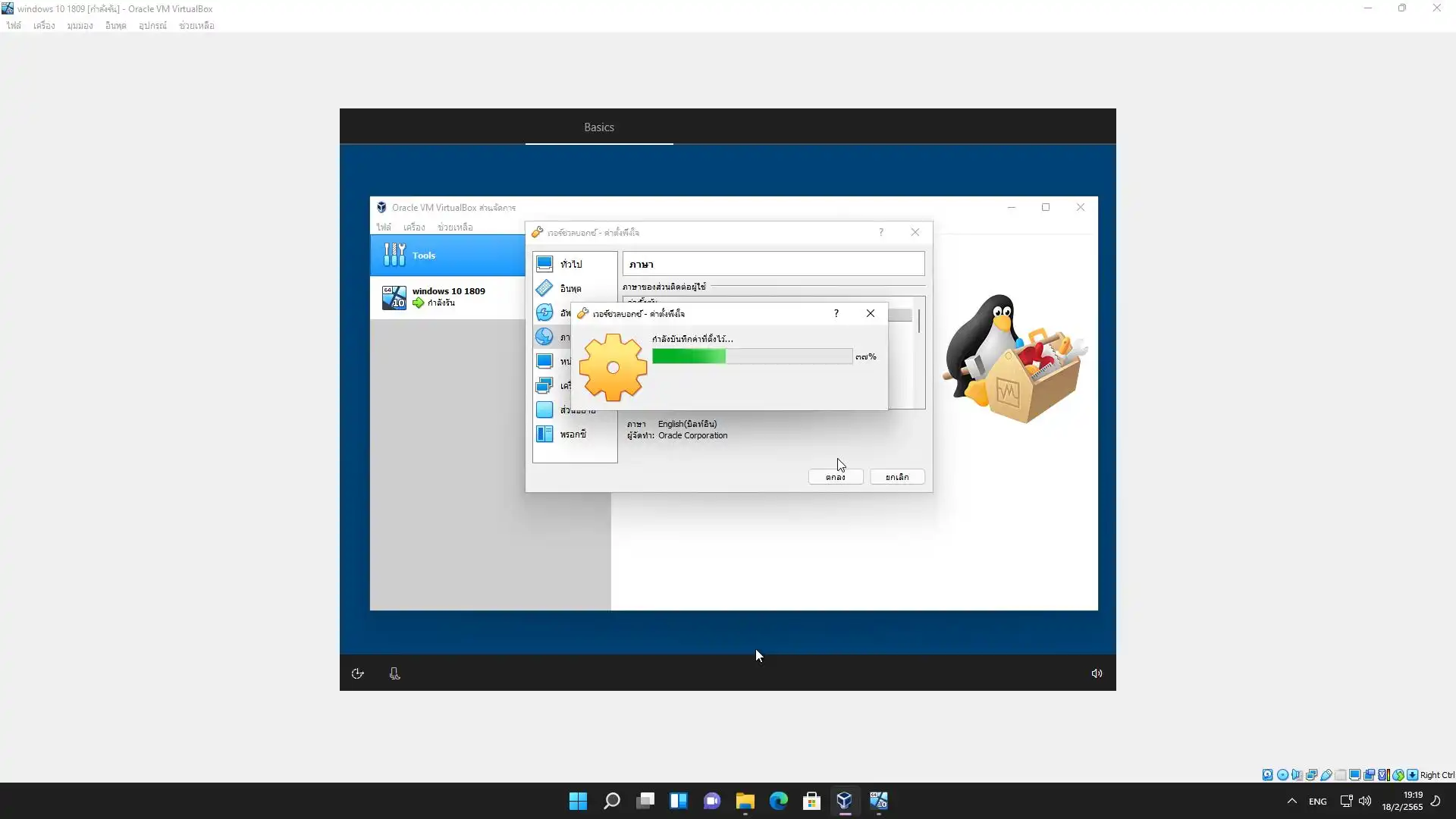Open the มุมมอง menu in menu bar
1456x819 pixels.
tap(80, 26)
